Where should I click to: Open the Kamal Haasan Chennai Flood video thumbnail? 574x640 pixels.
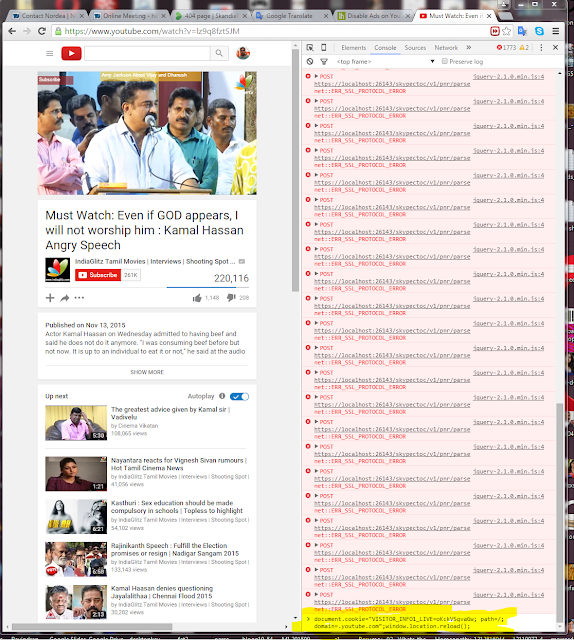76,602
